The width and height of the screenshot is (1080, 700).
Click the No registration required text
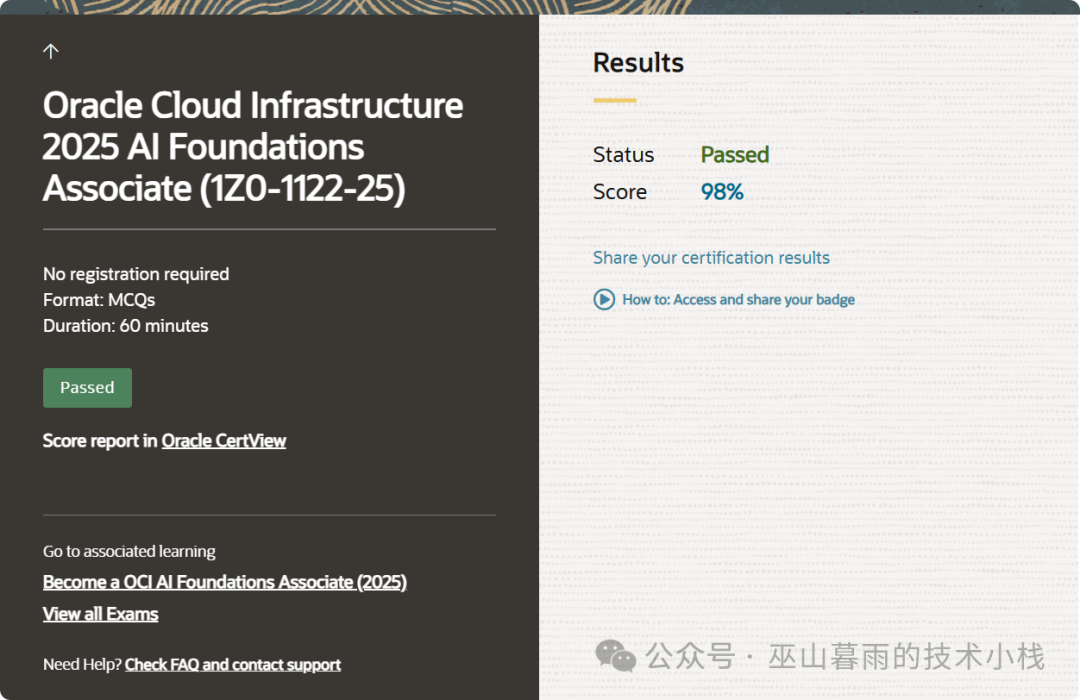(x=136, y=274)
